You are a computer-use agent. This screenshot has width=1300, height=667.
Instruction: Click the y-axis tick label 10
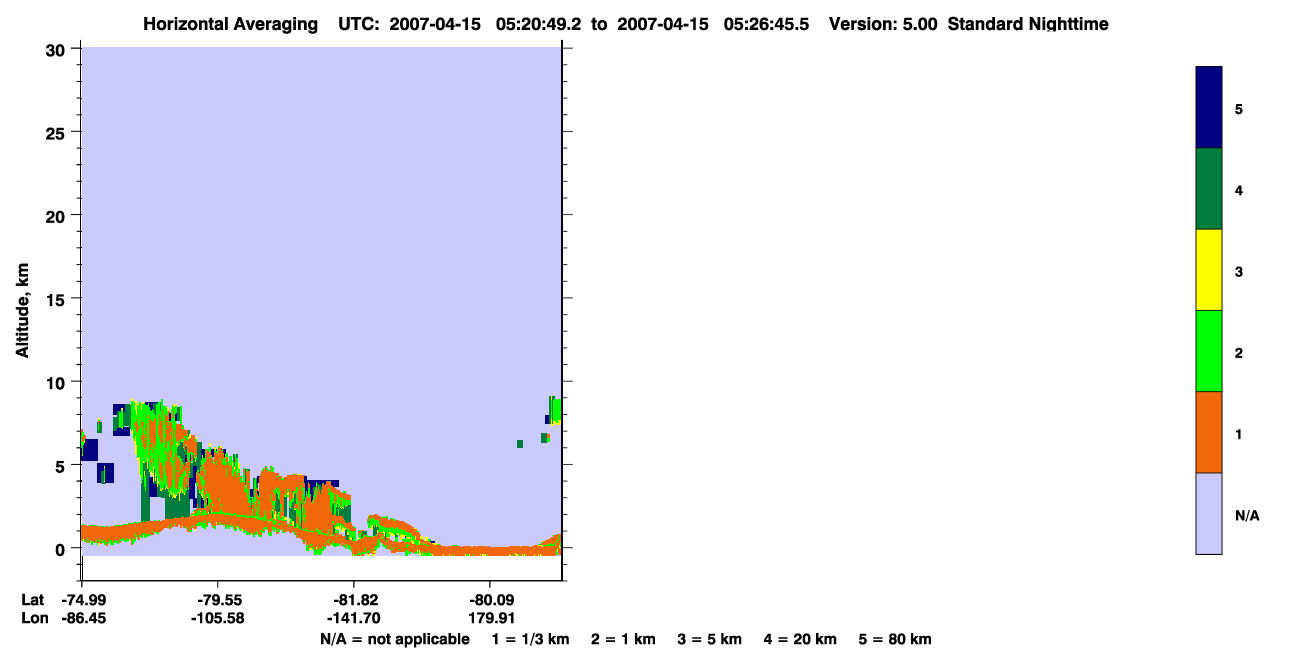pos(58,382)
